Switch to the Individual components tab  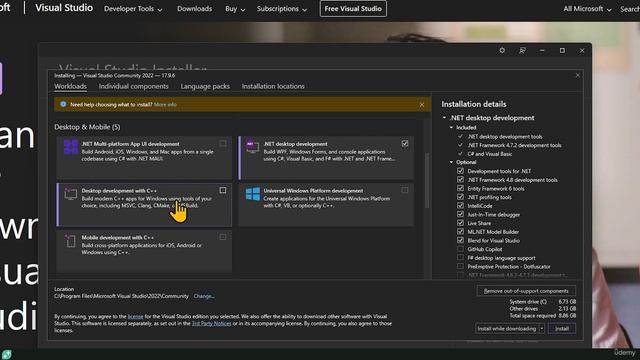point(133,86)
